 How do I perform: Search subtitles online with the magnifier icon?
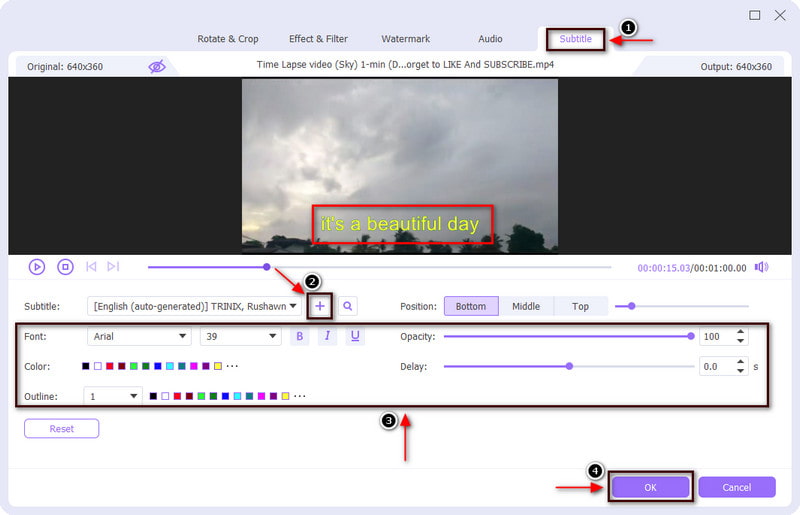347,306
